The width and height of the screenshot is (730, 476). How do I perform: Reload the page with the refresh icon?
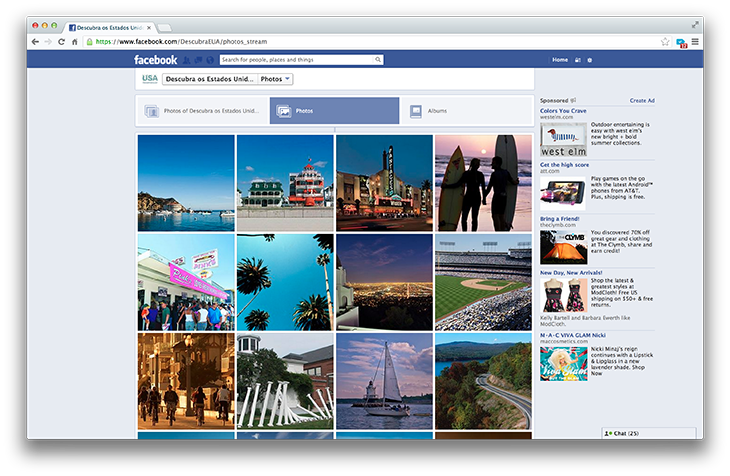(61, 42)
